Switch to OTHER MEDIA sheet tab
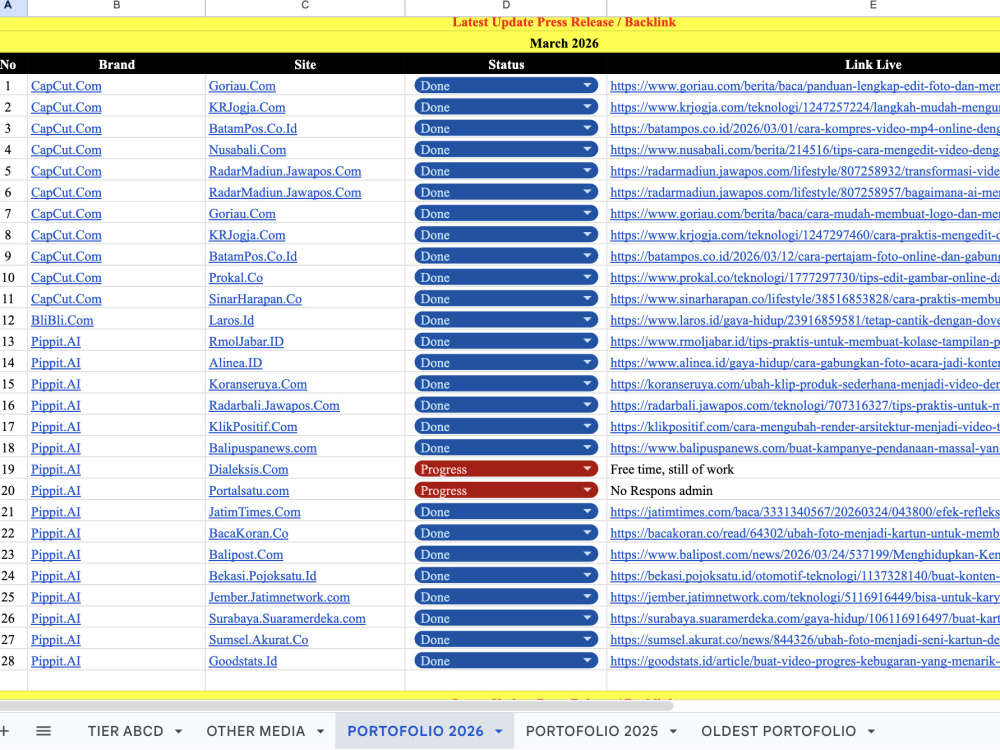 click(256, 731)
